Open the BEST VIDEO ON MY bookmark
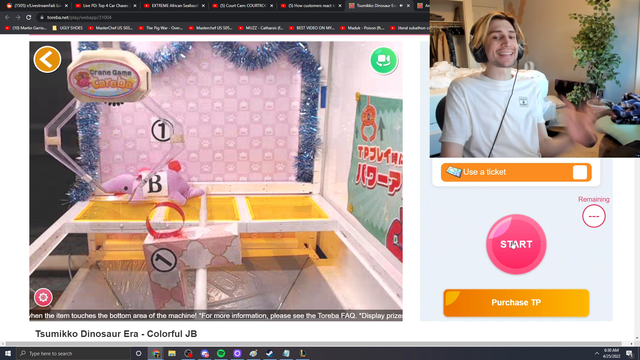 pyautogui.click(x=311, y=28)
